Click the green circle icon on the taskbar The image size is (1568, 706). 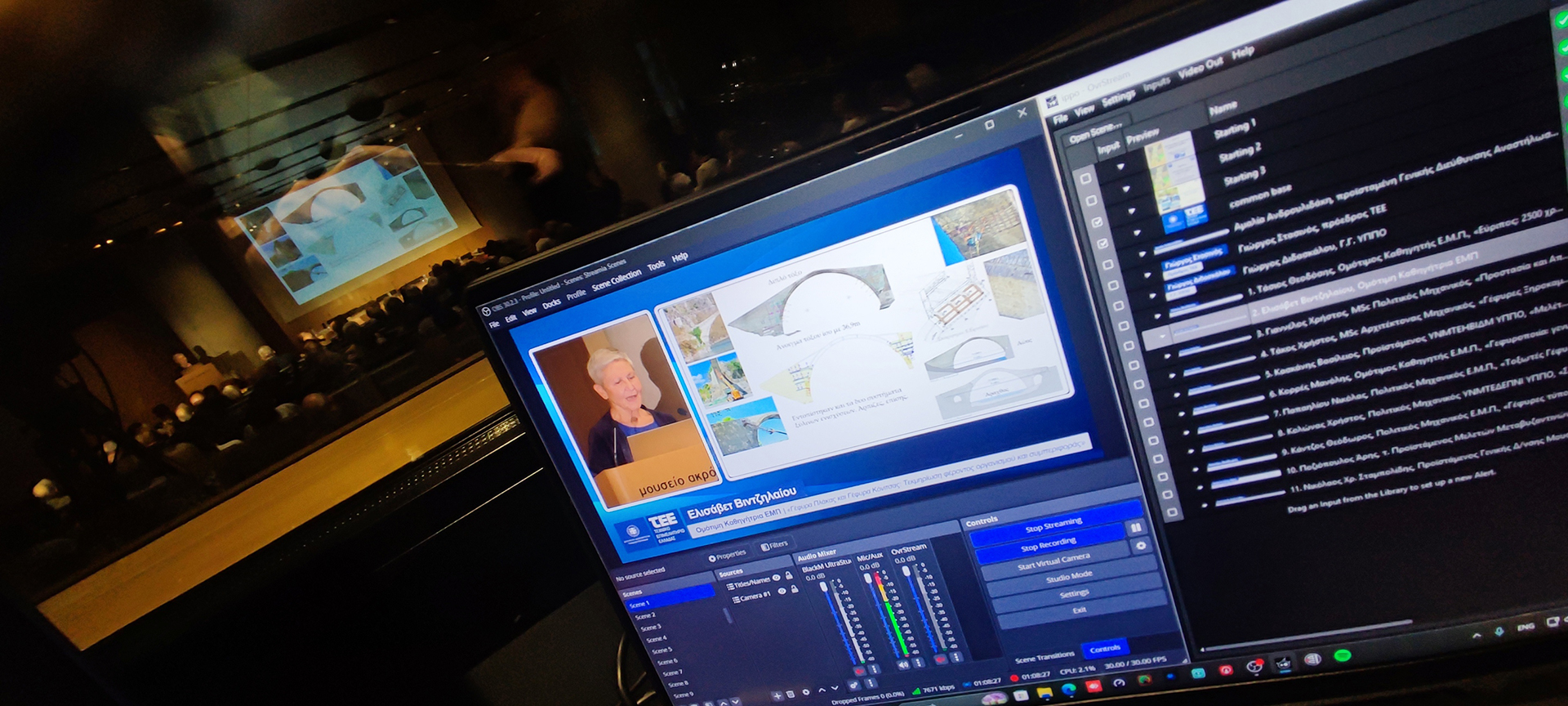(x=1343, y=655)
